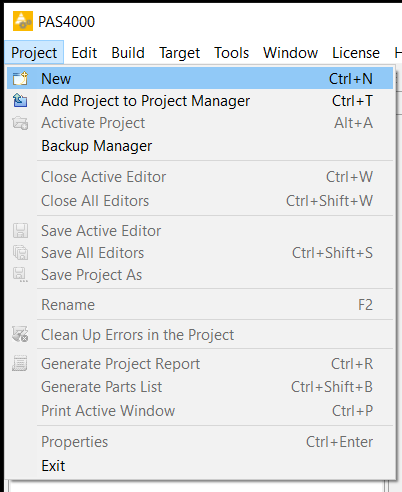Open the Tools menu
The image size is (402, 492).
point(231,53)
